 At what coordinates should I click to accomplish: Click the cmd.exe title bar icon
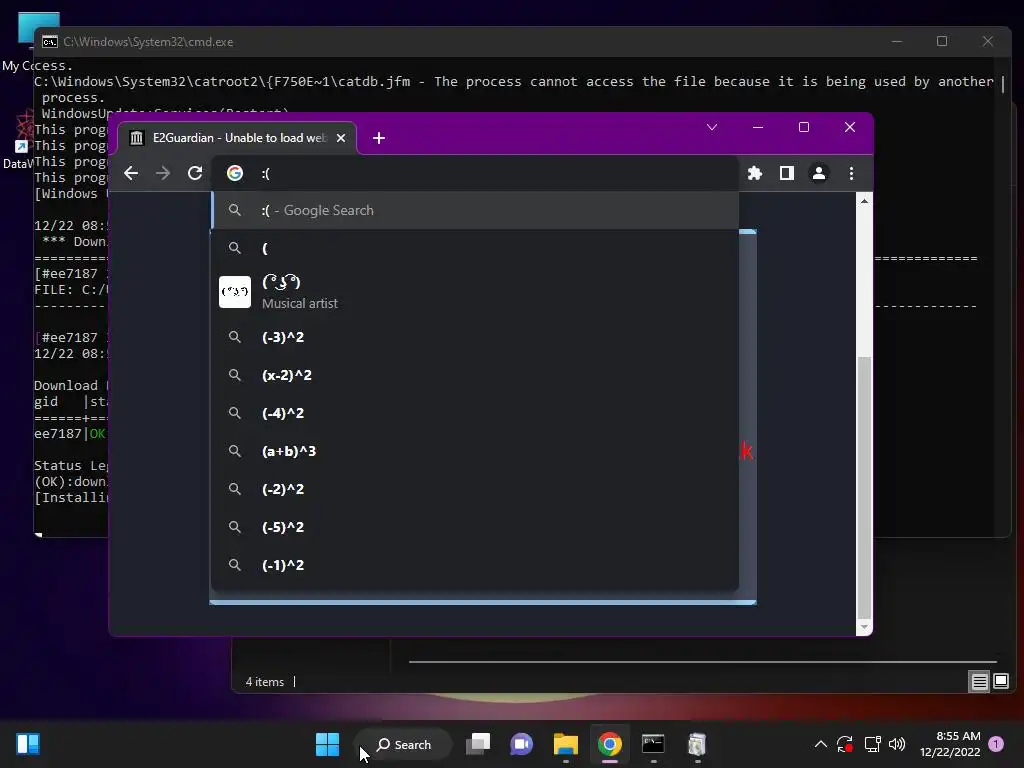pos(50,42)
